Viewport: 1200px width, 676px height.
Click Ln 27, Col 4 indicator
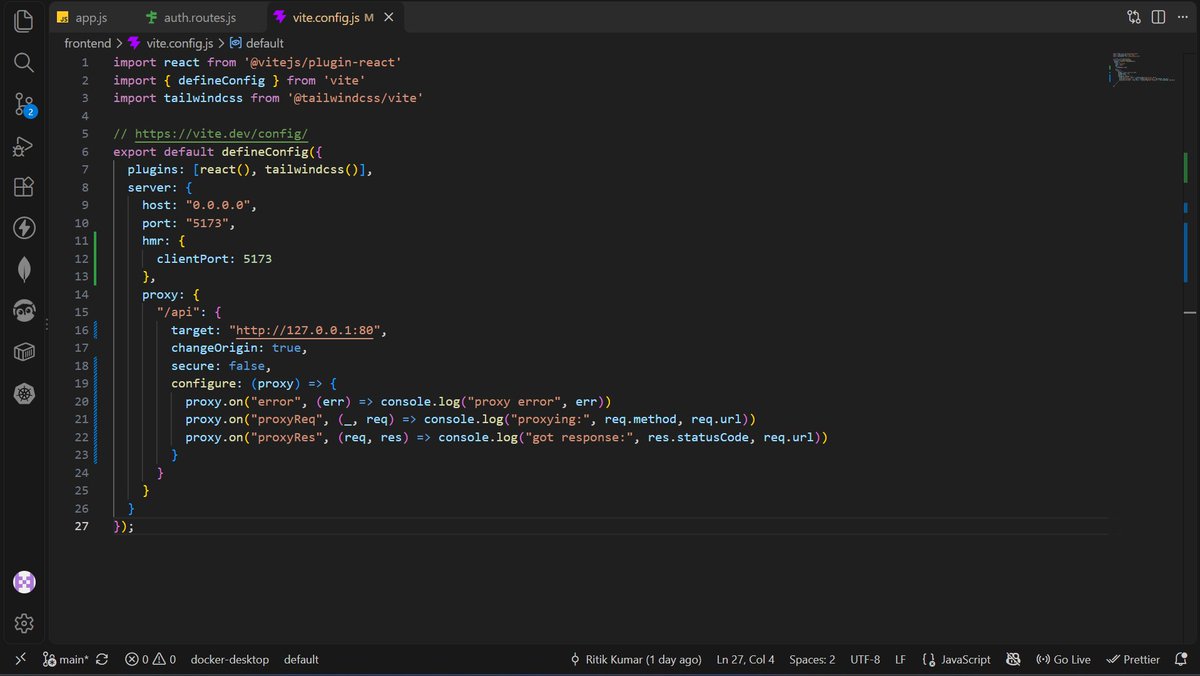[746, 659]
